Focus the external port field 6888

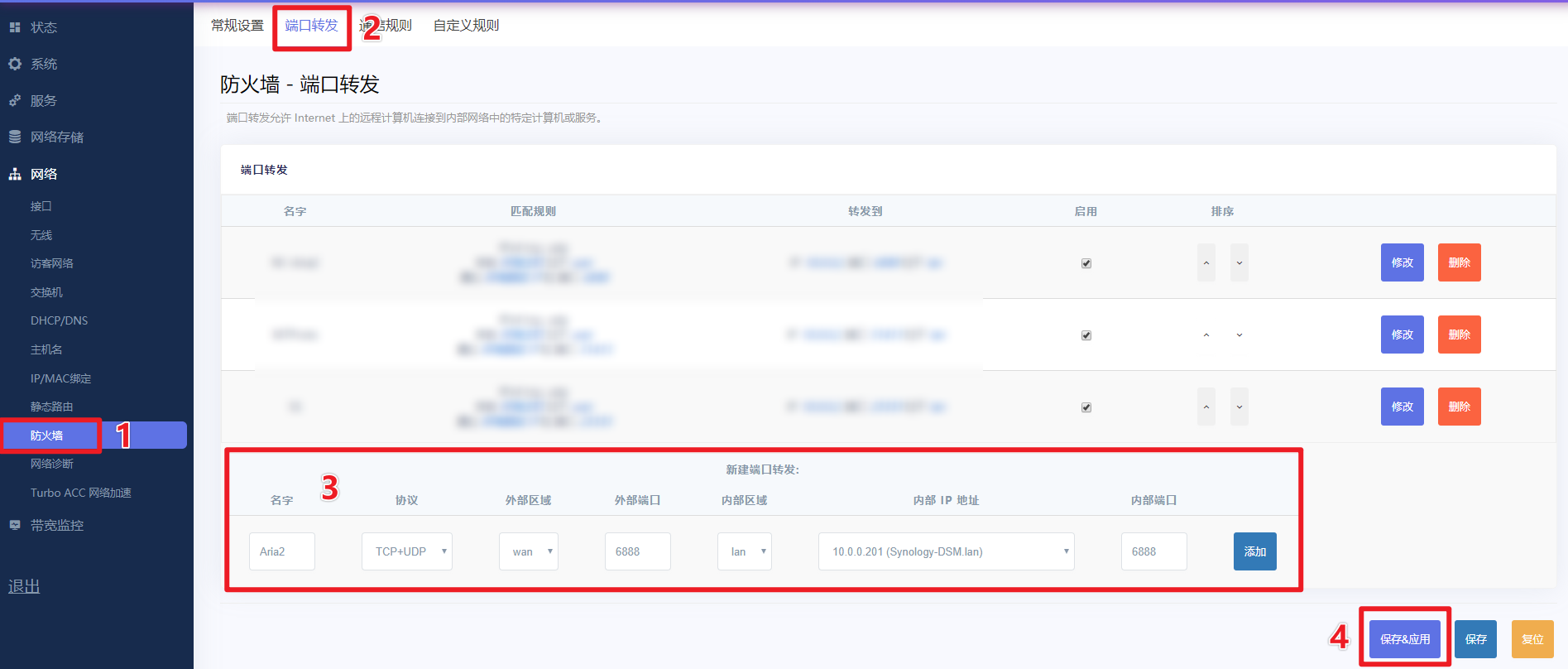638,551
